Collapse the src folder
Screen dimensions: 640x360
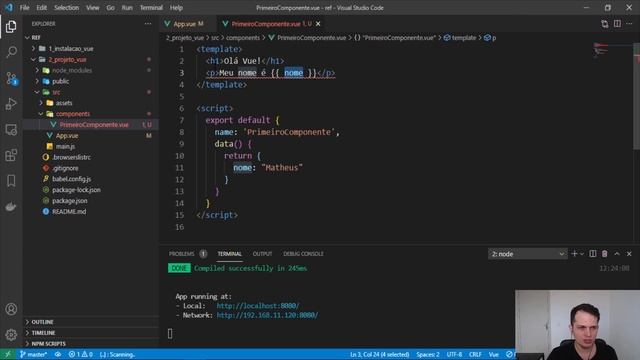pos(37,92)
